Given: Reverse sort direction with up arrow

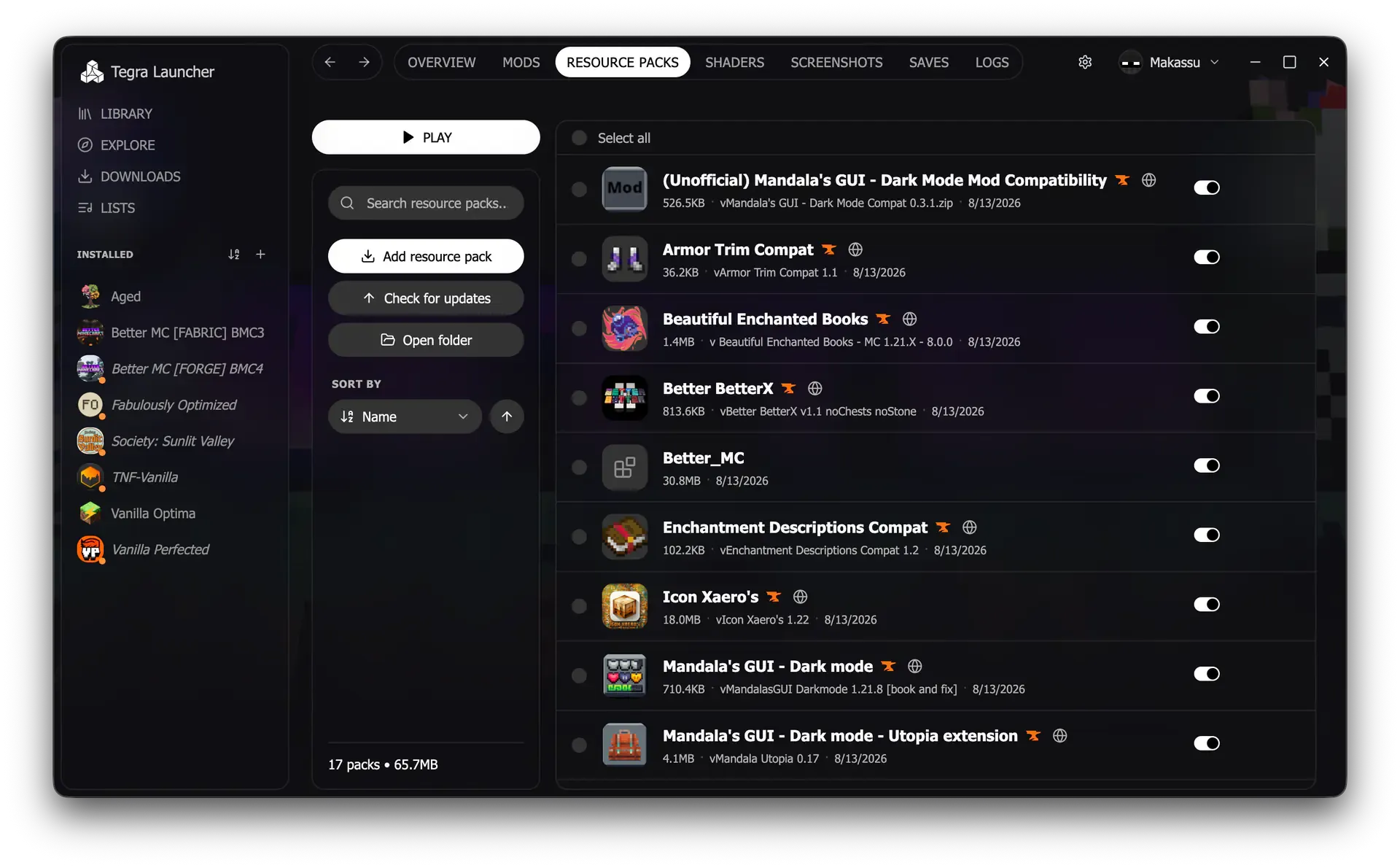Looking at the screenshot, I should point(507,416).
